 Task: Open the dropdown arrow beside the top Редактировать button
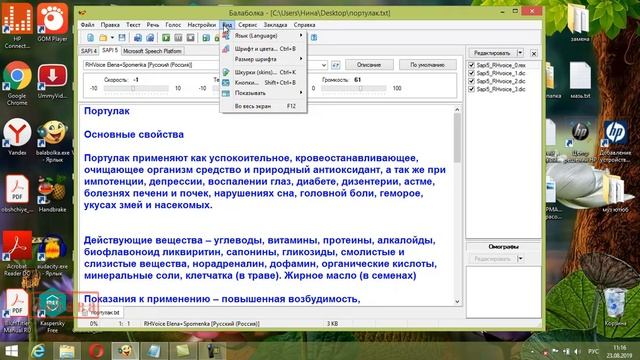click(x=520, y=53)
